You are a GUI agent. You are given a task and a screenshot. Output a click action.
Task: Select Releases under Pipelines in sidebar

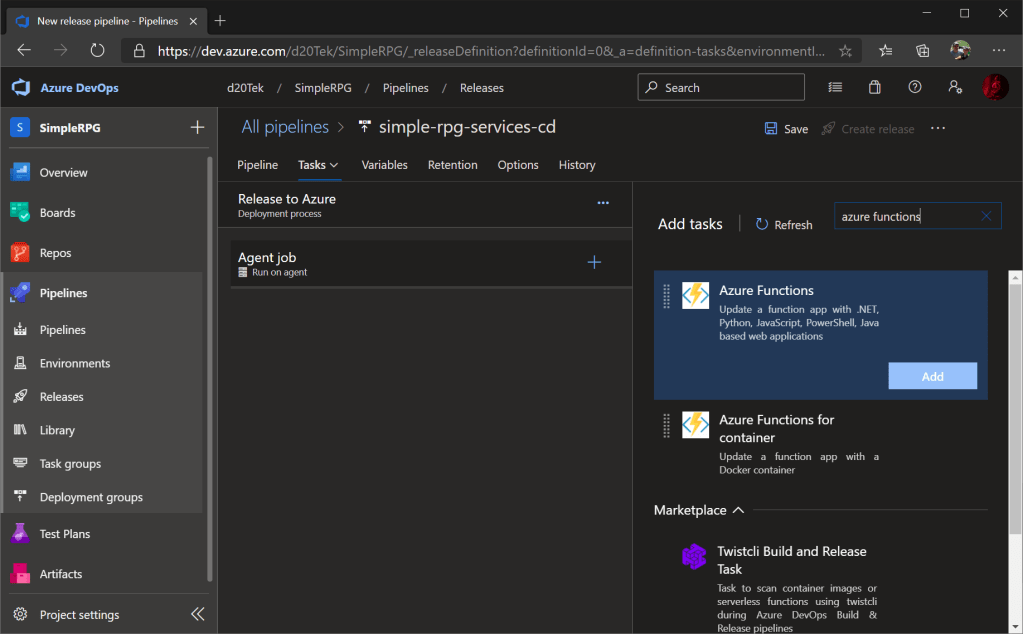(x=61, y=397)
